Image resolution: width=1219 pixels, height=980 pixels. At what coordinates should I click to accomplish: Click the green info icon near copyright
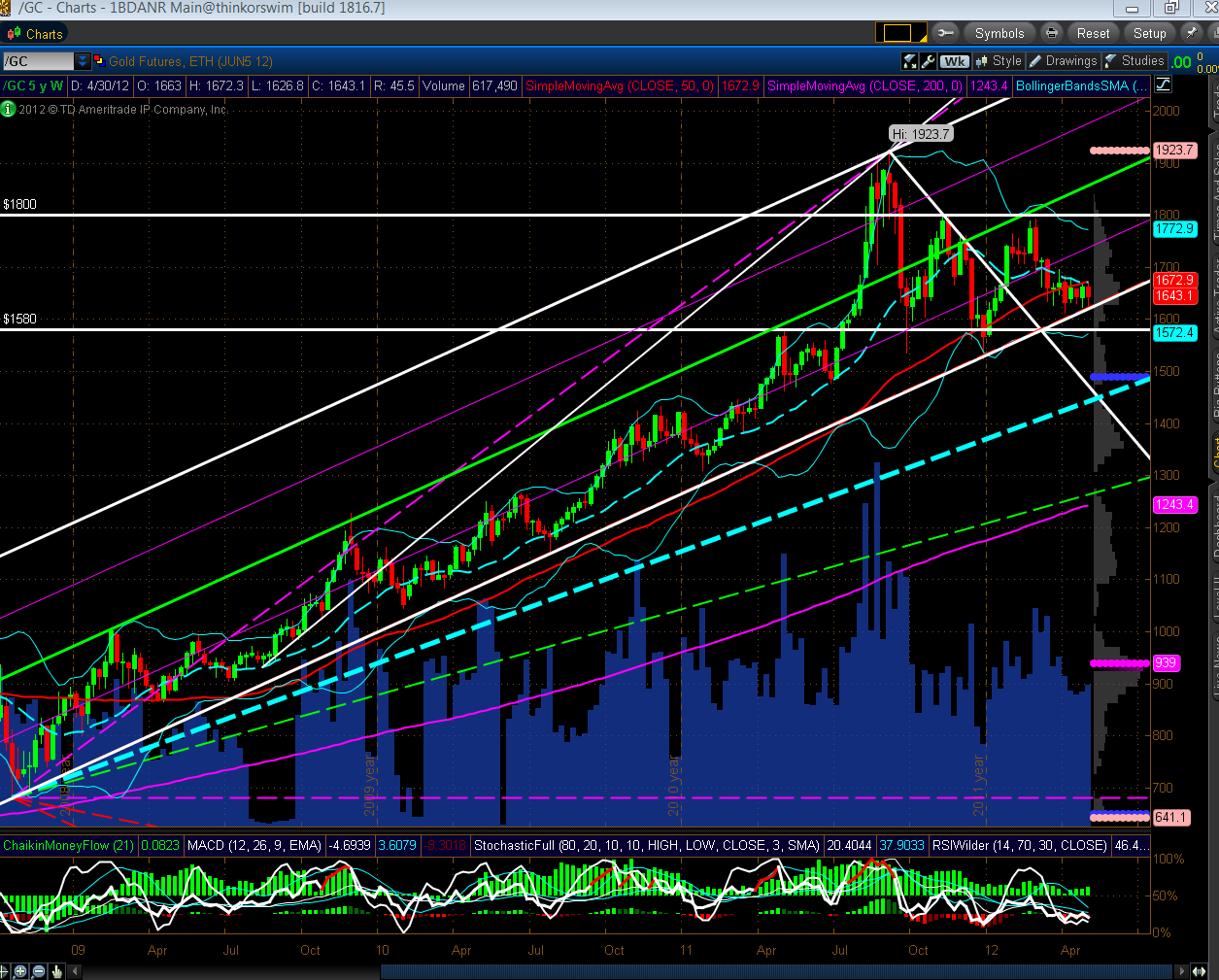click(x=9, y=109)
